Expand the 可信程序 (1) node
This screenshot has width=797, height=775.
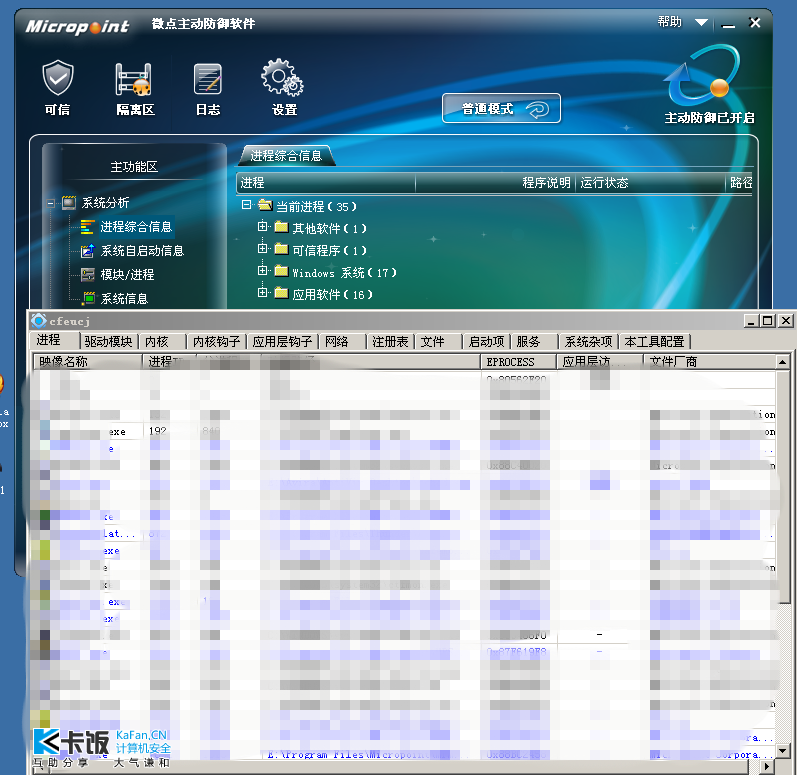pos(262,249)
